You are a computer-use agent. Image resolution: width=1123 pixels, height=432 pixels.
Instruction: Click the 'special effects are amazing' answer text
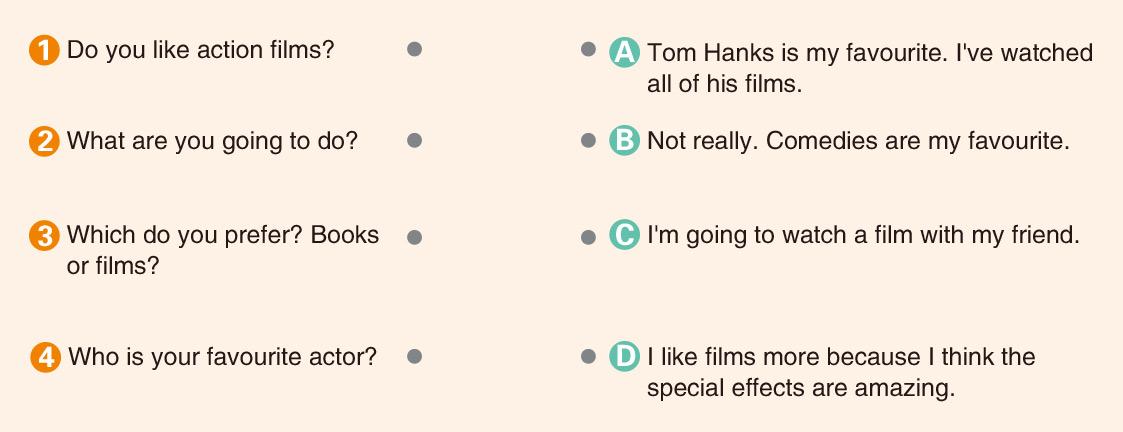pos(841,373)
